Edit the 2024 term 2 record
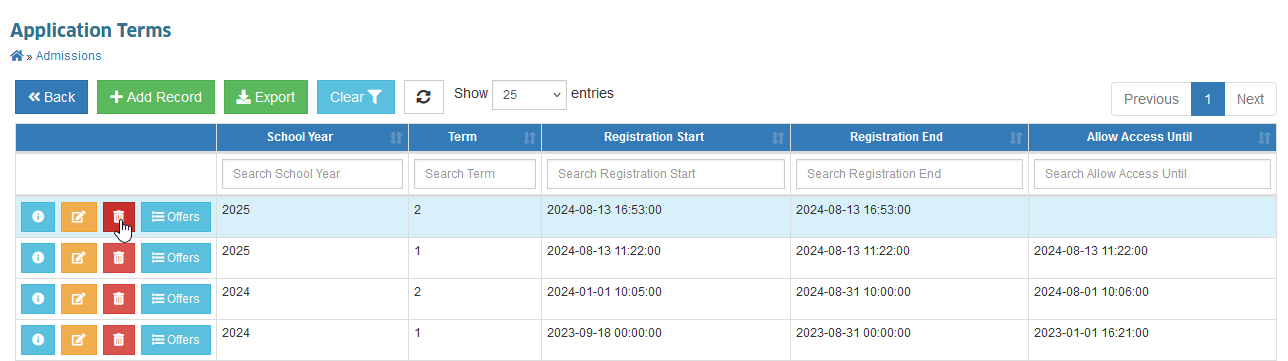The width and height of the screenshot is (1288, 361). pos(79,299)
